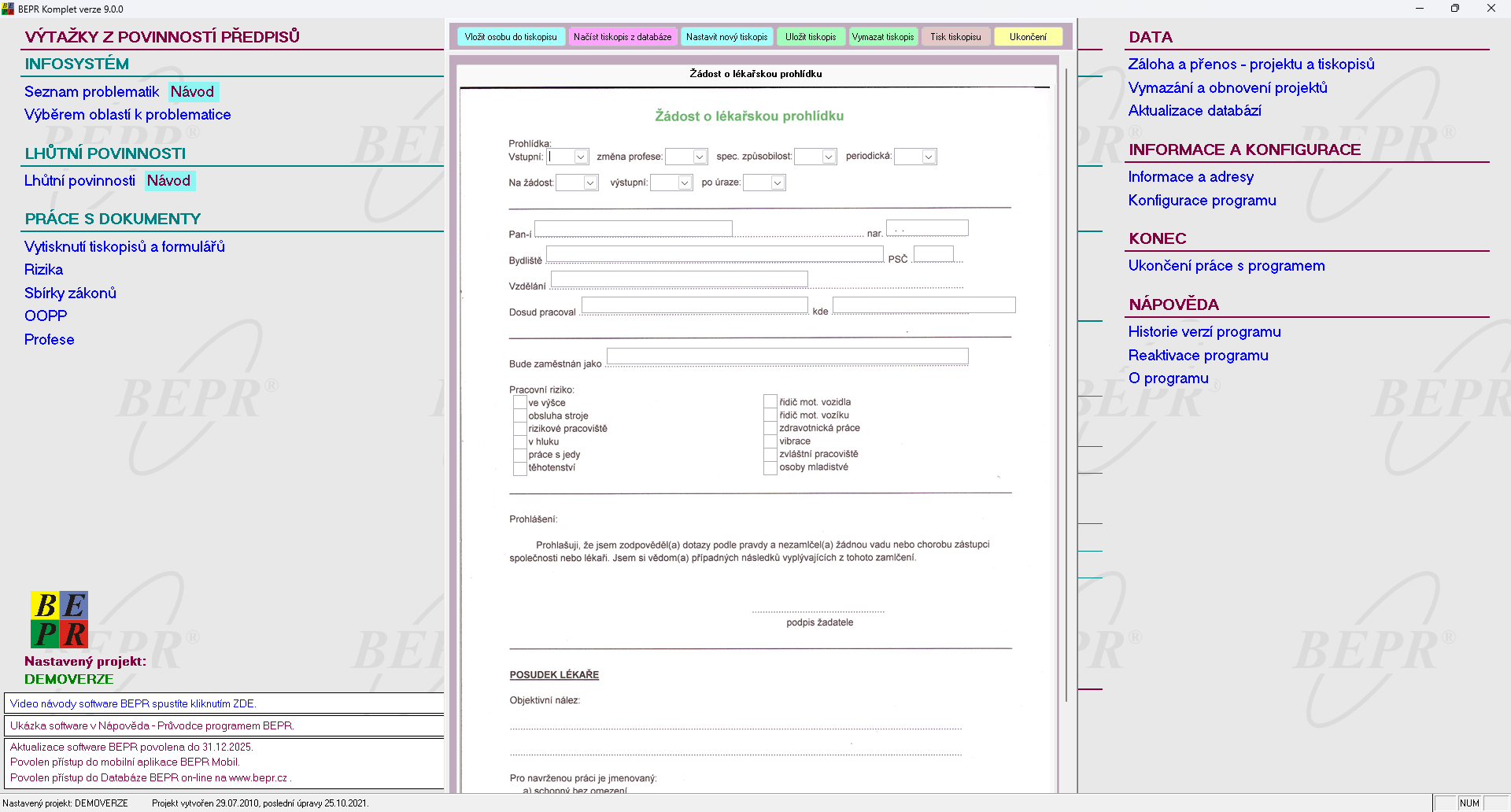Open 'Sbírky zákonů' menu item

[x=70, y=293]
